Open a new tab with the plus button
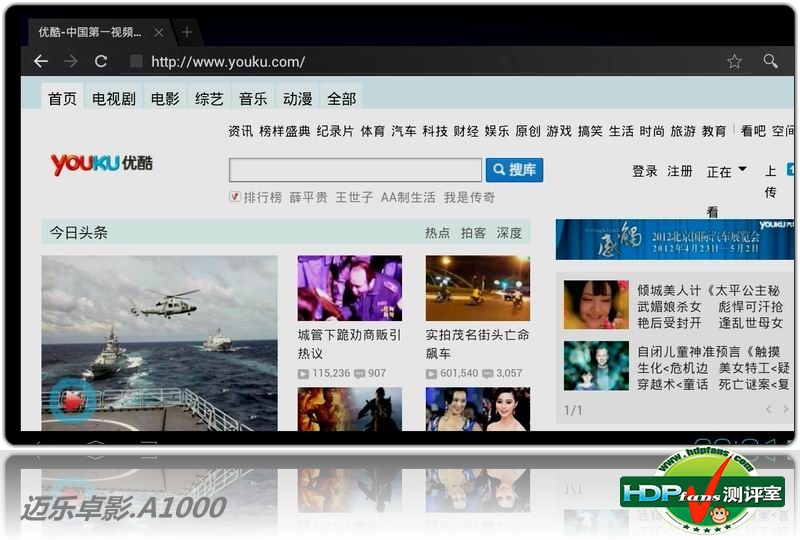800x540 pixels. click(187, 33)
